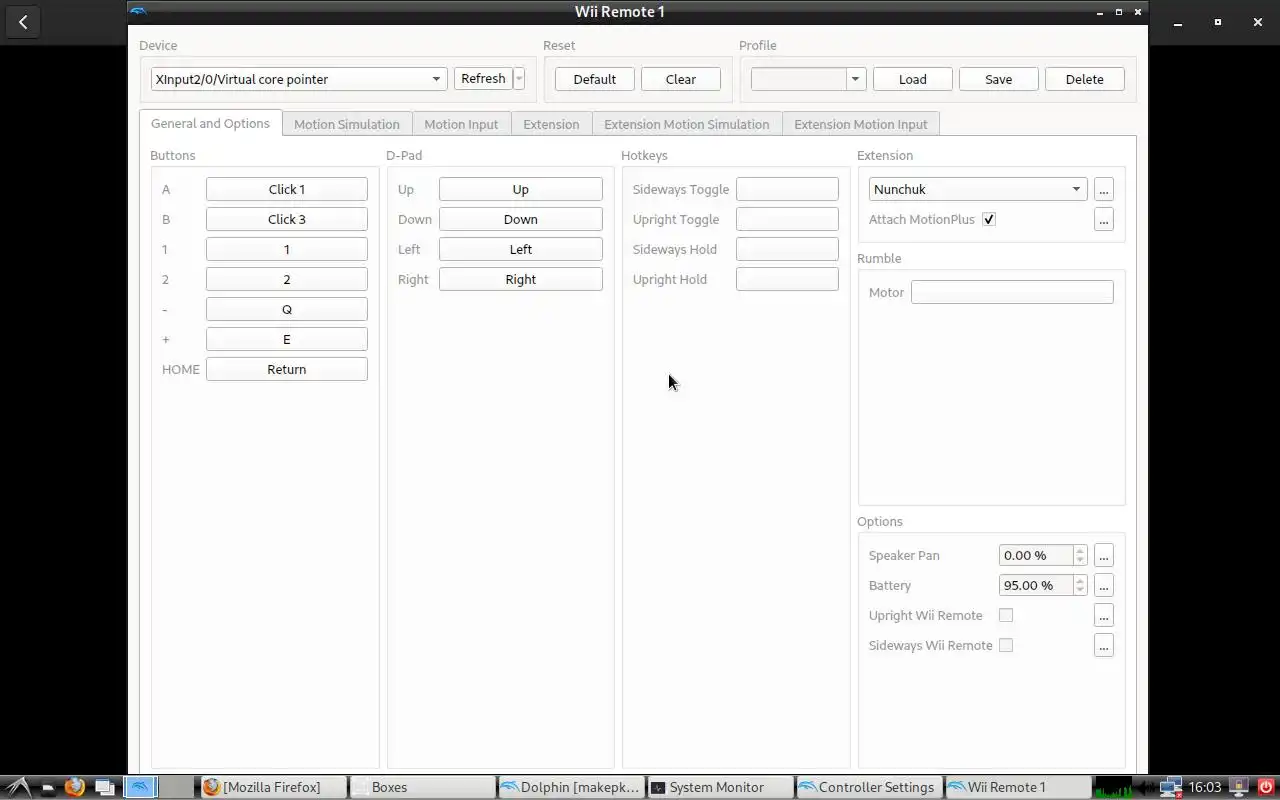
Task: Open Speaker Pan ellipsis button
Action: [1104, 555]
